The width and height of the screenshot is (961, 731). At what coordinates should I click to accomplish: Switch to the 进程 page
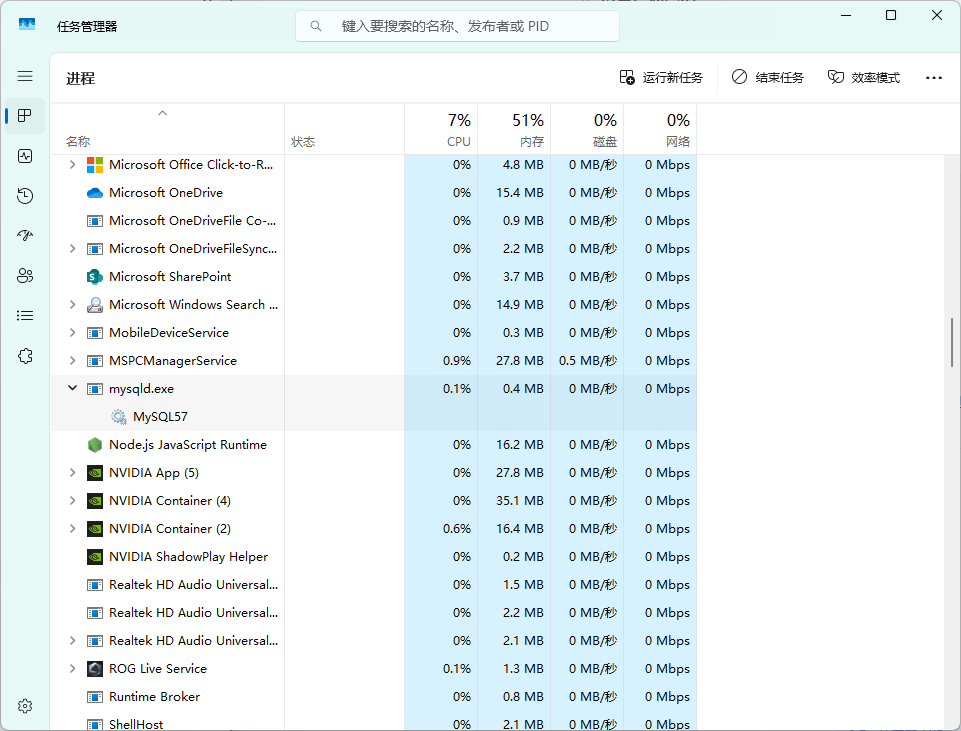point(25,116)
